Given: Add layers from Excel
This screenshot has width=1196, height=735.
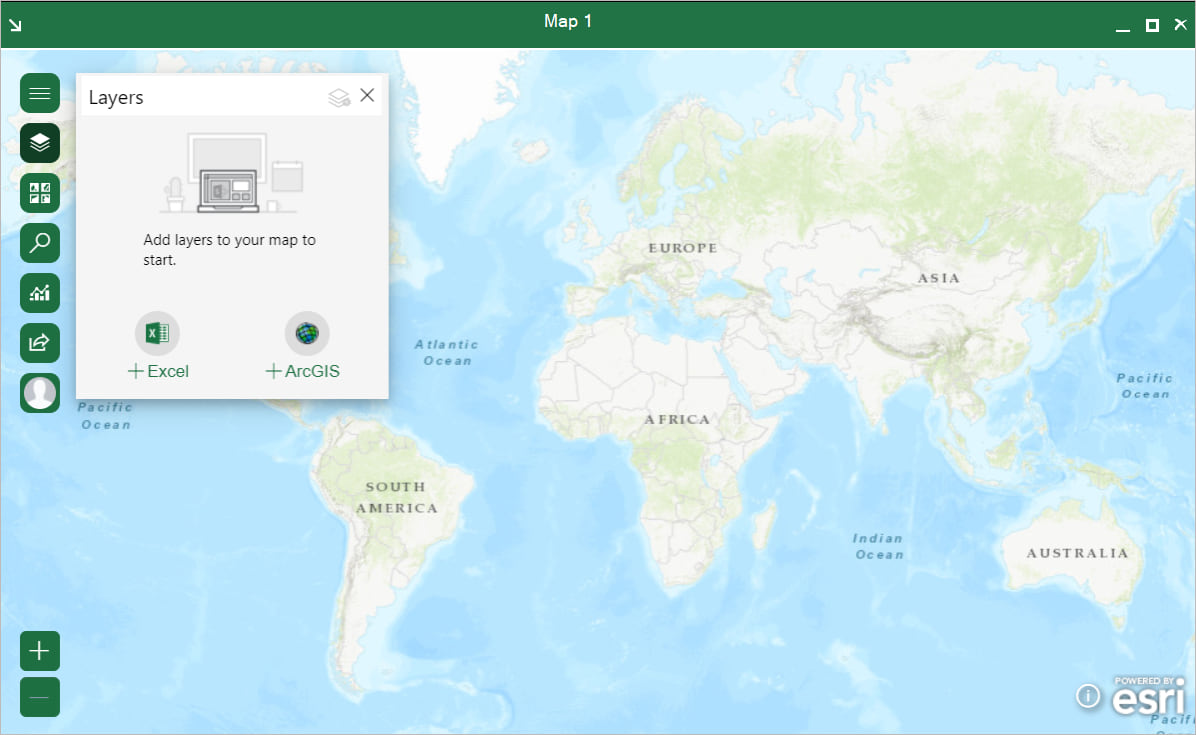Looking at the screenshot, I should click(x=157, y=371).
